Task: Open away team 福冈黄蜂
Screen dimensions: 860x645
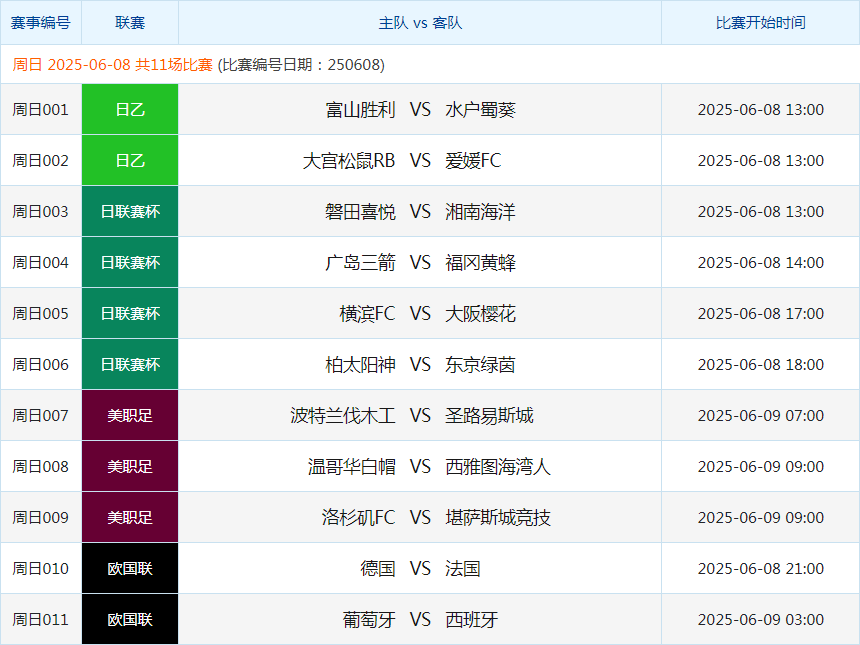Action: tap(480, 263)
